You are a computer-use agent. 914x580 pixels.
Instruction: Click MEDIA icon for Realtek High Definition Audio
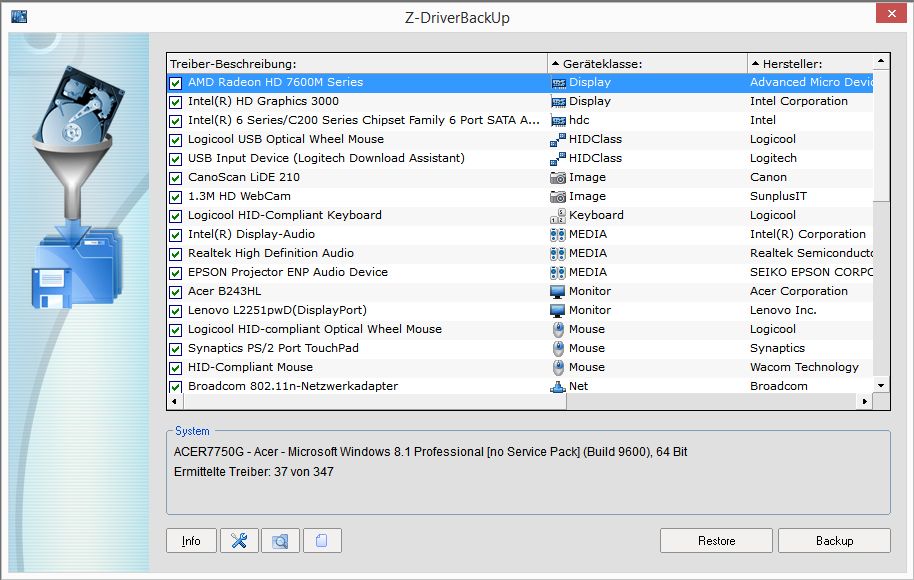558,254
